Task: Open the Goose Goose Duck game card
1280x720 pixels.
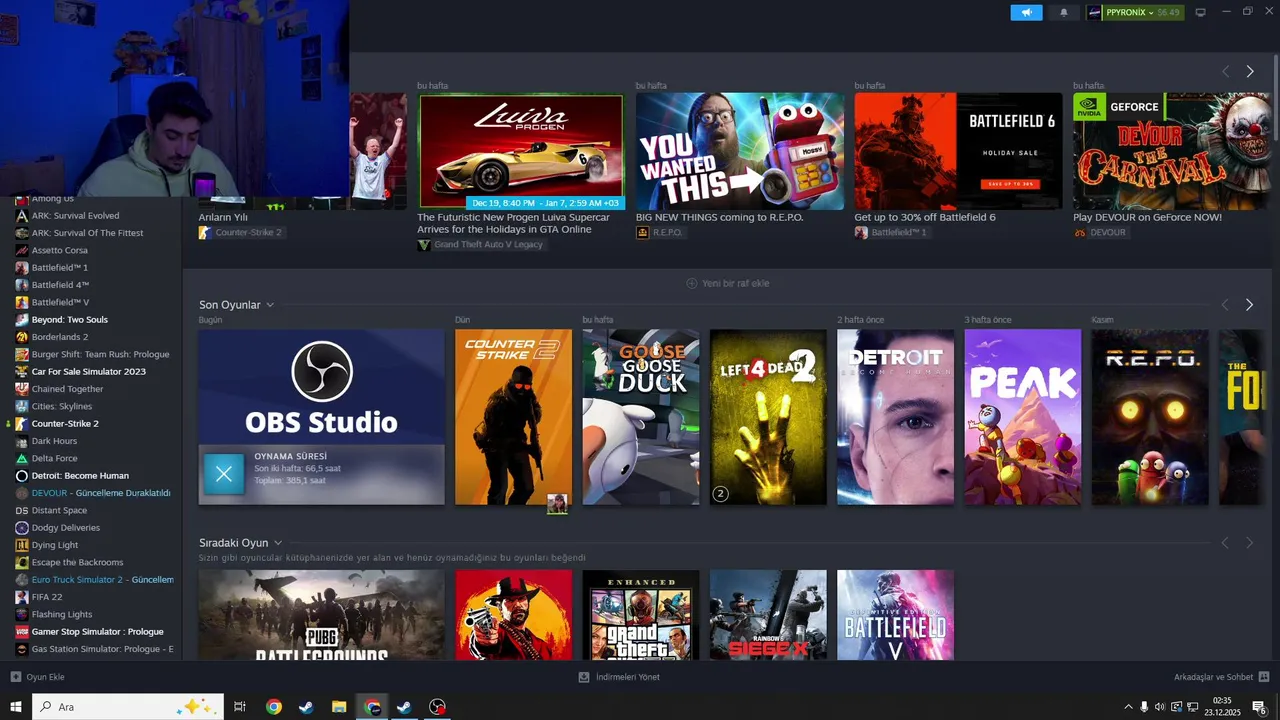Action: [641, 417]
